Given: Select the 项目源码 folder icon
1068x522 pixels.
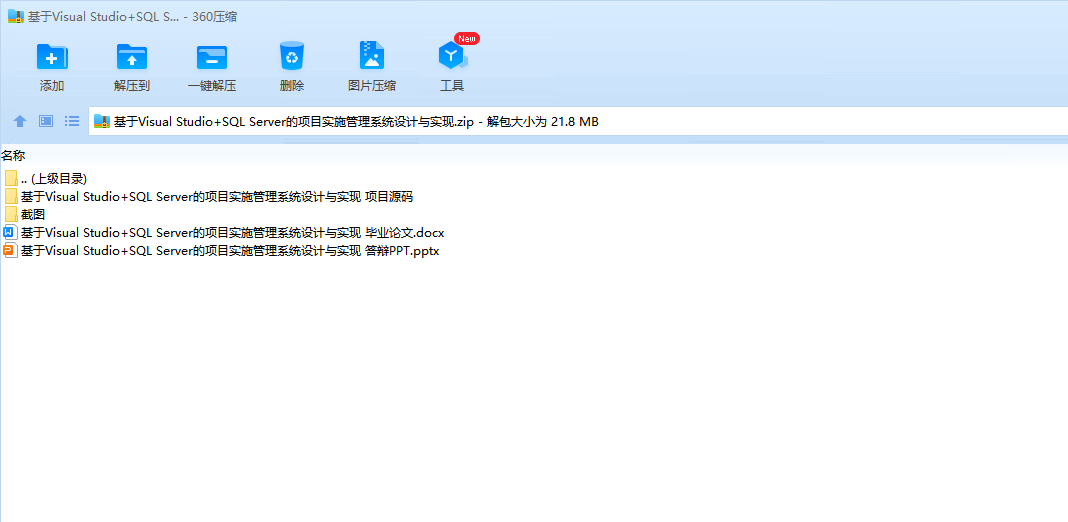Looking at the screenshot, I should point(11,196).
